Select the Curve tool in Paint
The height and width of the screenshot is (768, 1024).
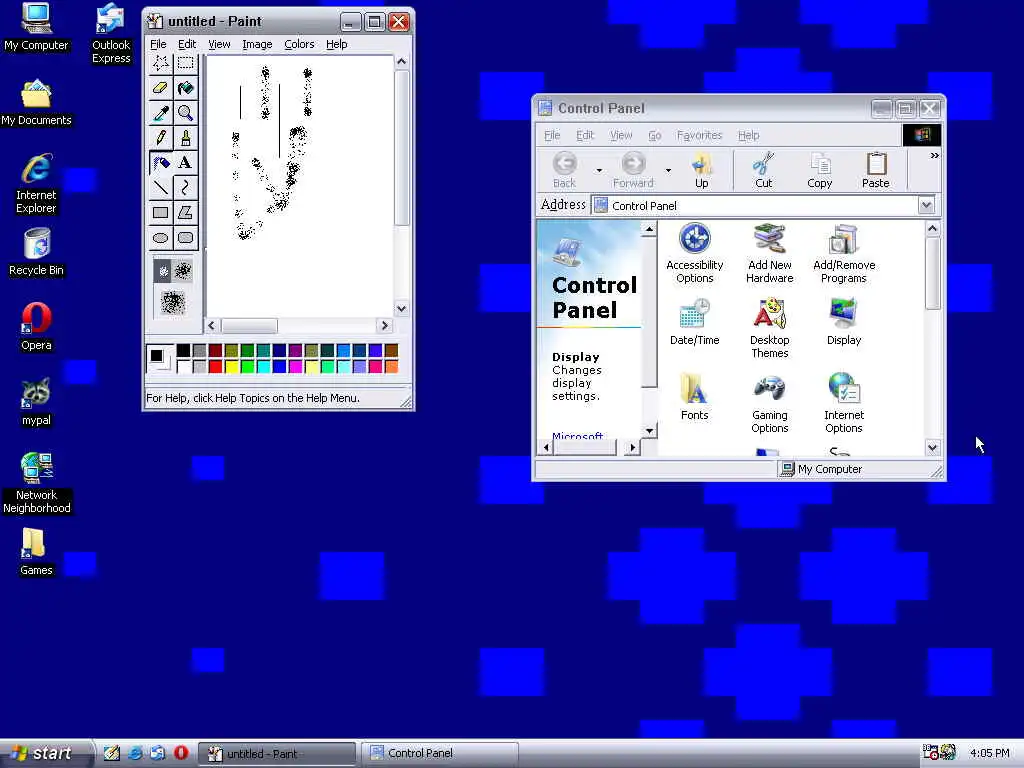pos(185,188)
